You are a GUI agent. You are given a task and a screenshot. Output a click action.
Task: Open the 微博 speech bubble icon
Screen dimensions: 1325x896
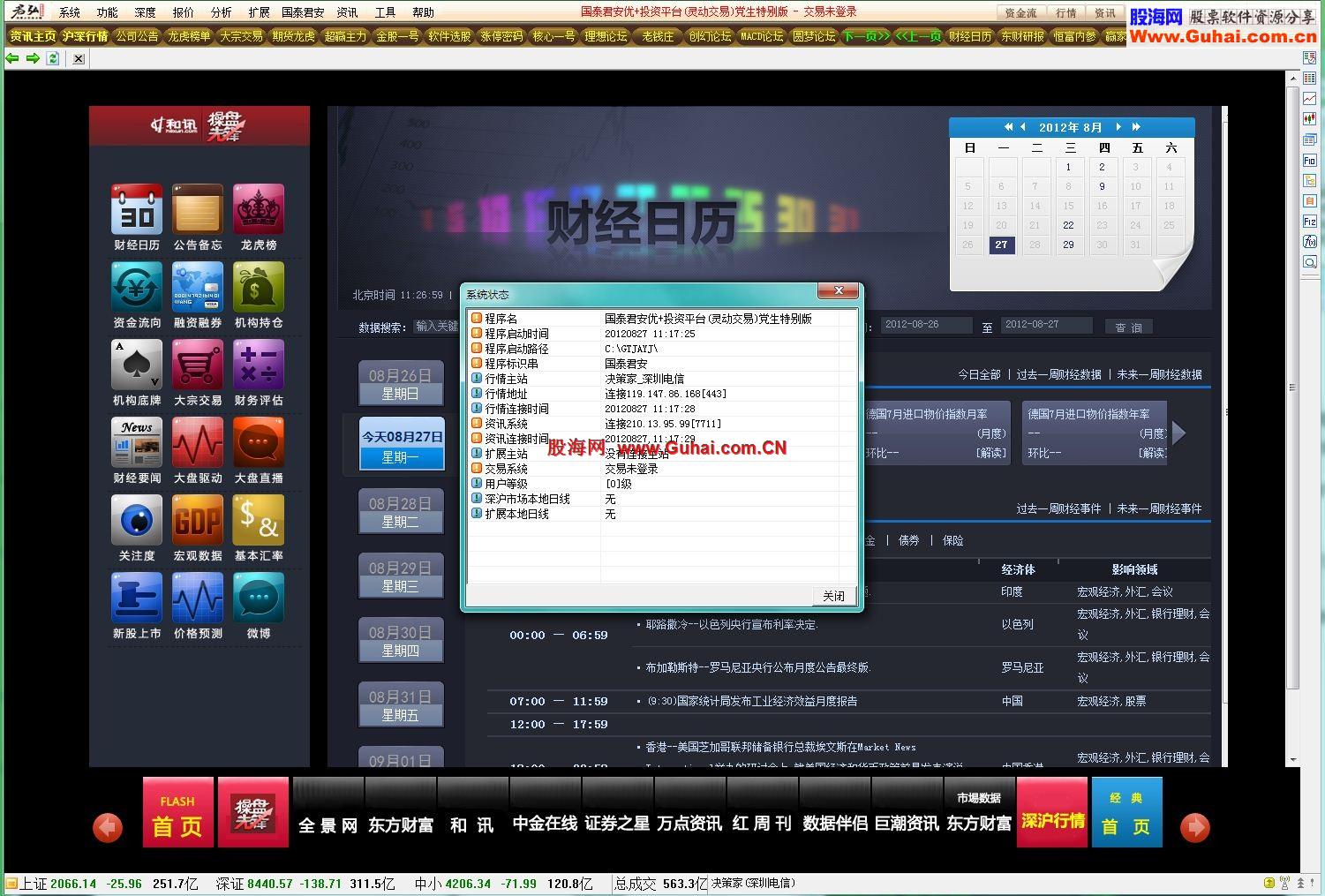coord(259,598)
